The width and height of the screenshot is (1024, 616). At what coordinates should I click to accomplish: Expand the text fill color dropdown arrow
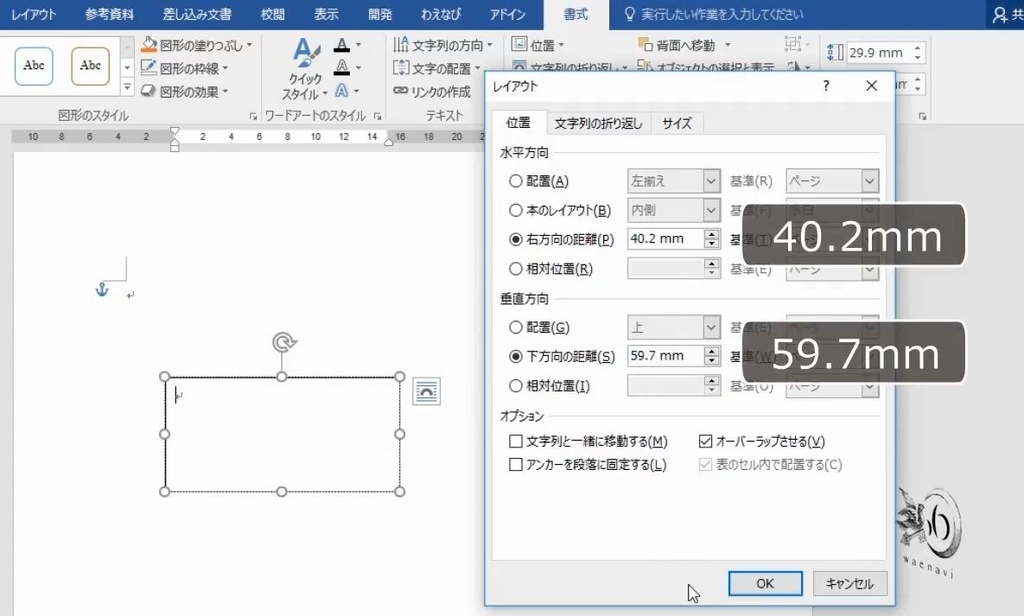pyautogui.click(x=358, y=45)
